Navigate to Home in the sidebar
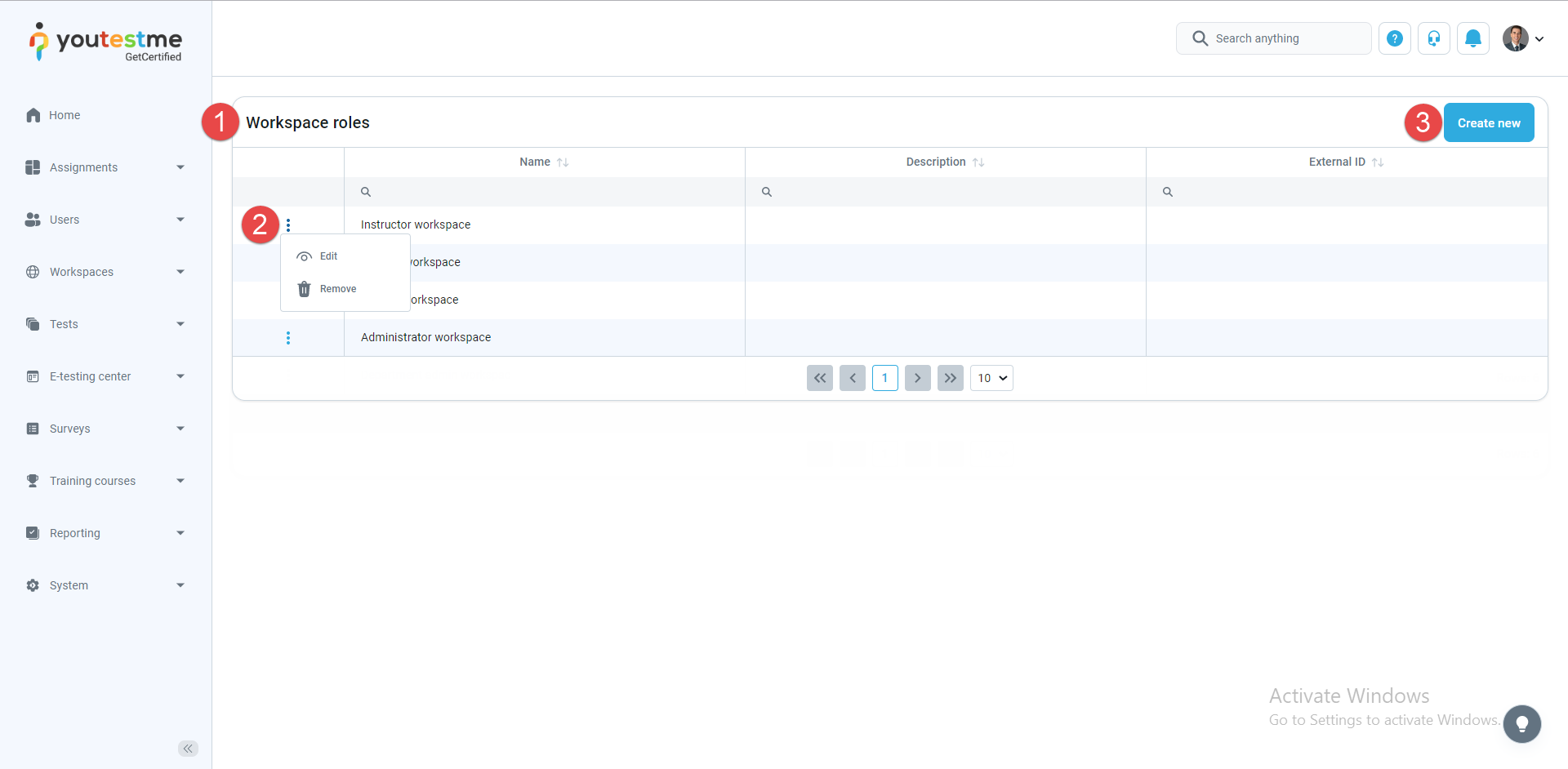 click(65, 115)
